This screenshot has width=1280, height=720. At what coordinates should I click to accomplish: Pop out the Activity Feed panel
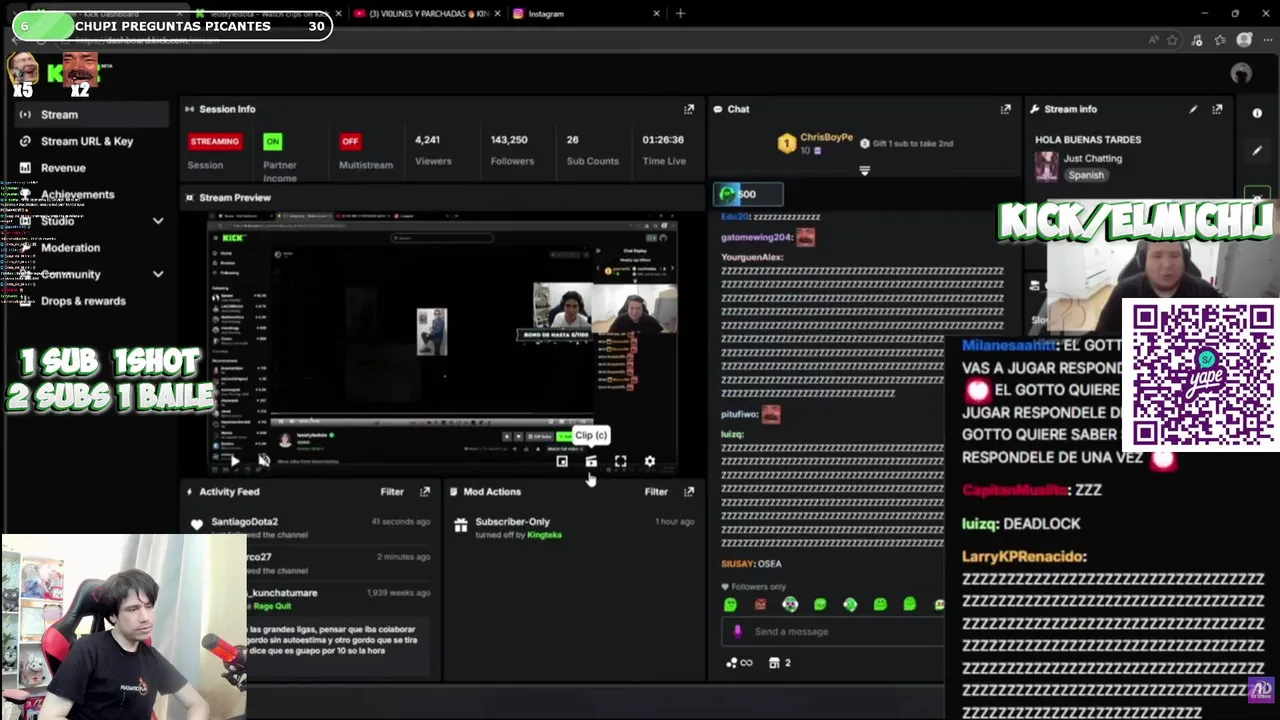pos(425,491)
